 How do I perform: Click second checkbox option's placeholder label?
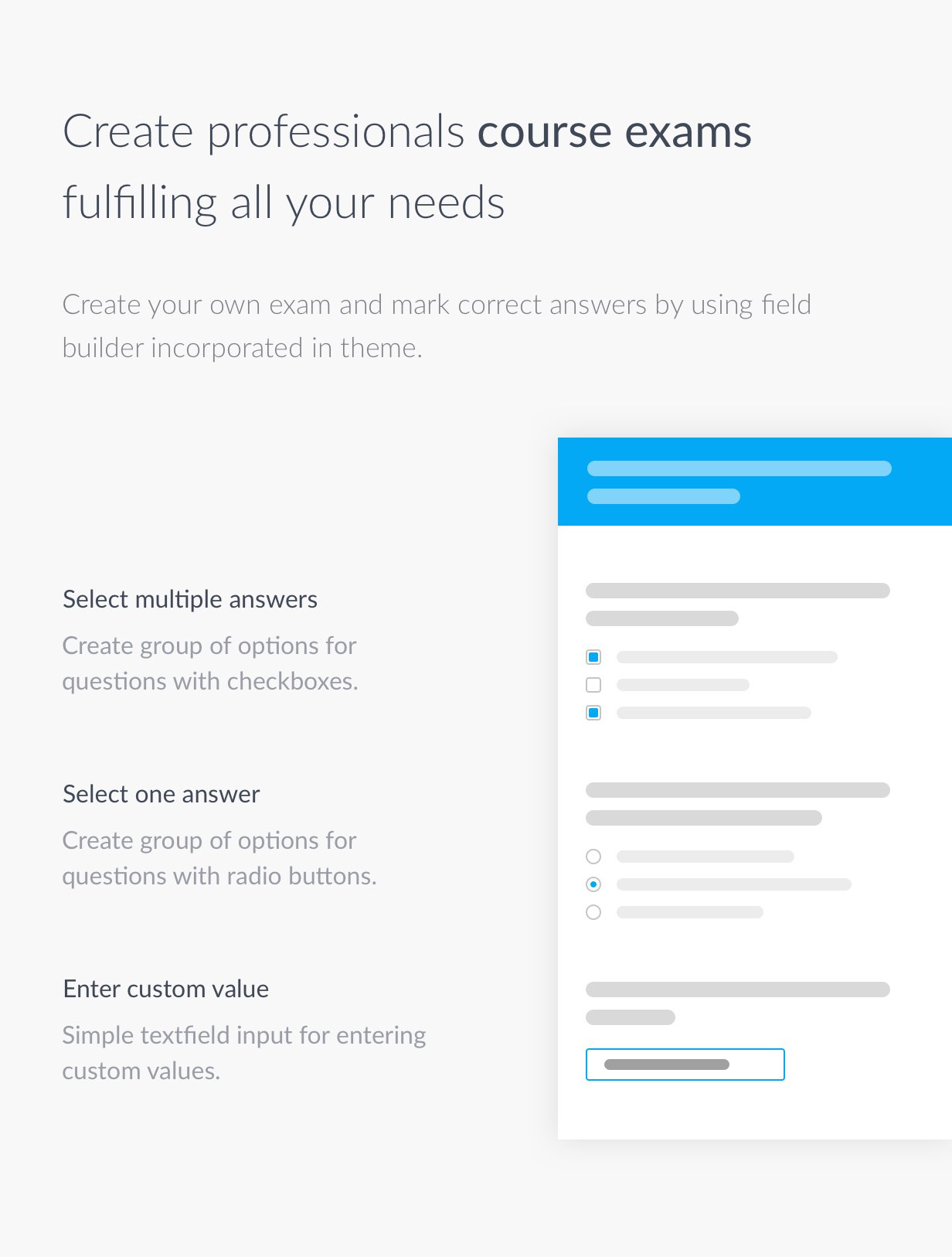[x=683, y=685]
